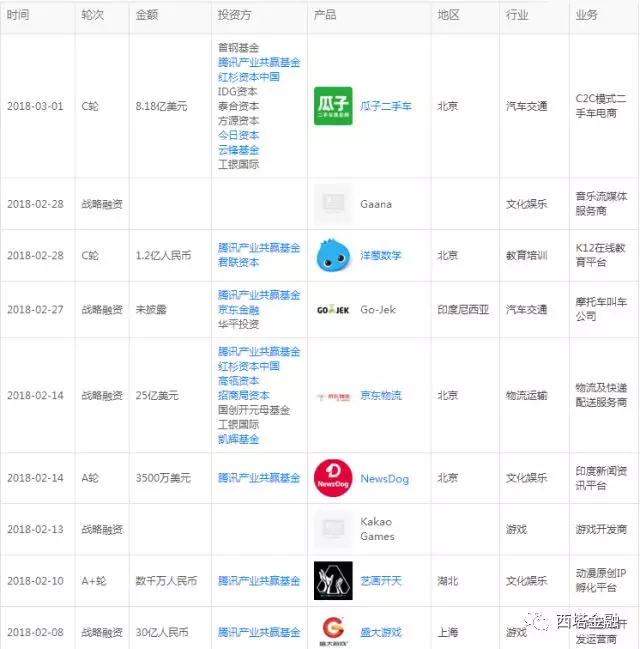The width and height of the screenshot is (640, 649).
Task: Click 腾讯产业共赢基金 in 盛大游戏 row
Action: click(x=259, y=632)
